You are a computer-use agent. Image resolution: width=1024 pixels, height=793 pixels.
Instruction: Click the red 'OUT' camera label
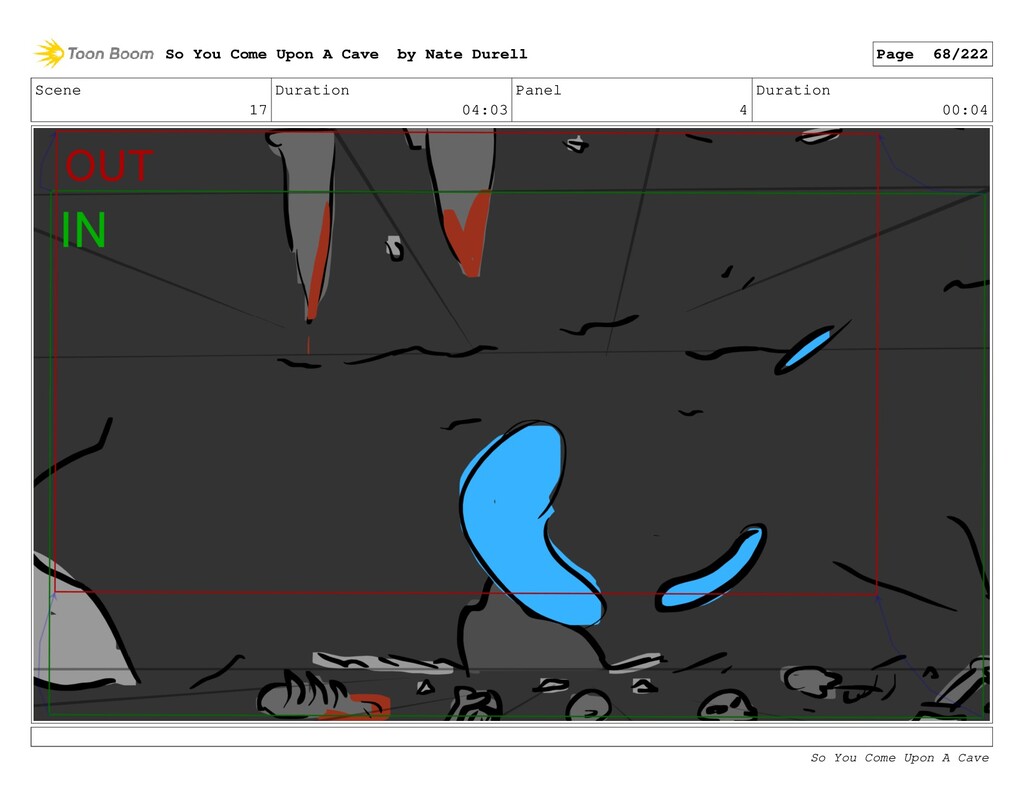[109, 166]
